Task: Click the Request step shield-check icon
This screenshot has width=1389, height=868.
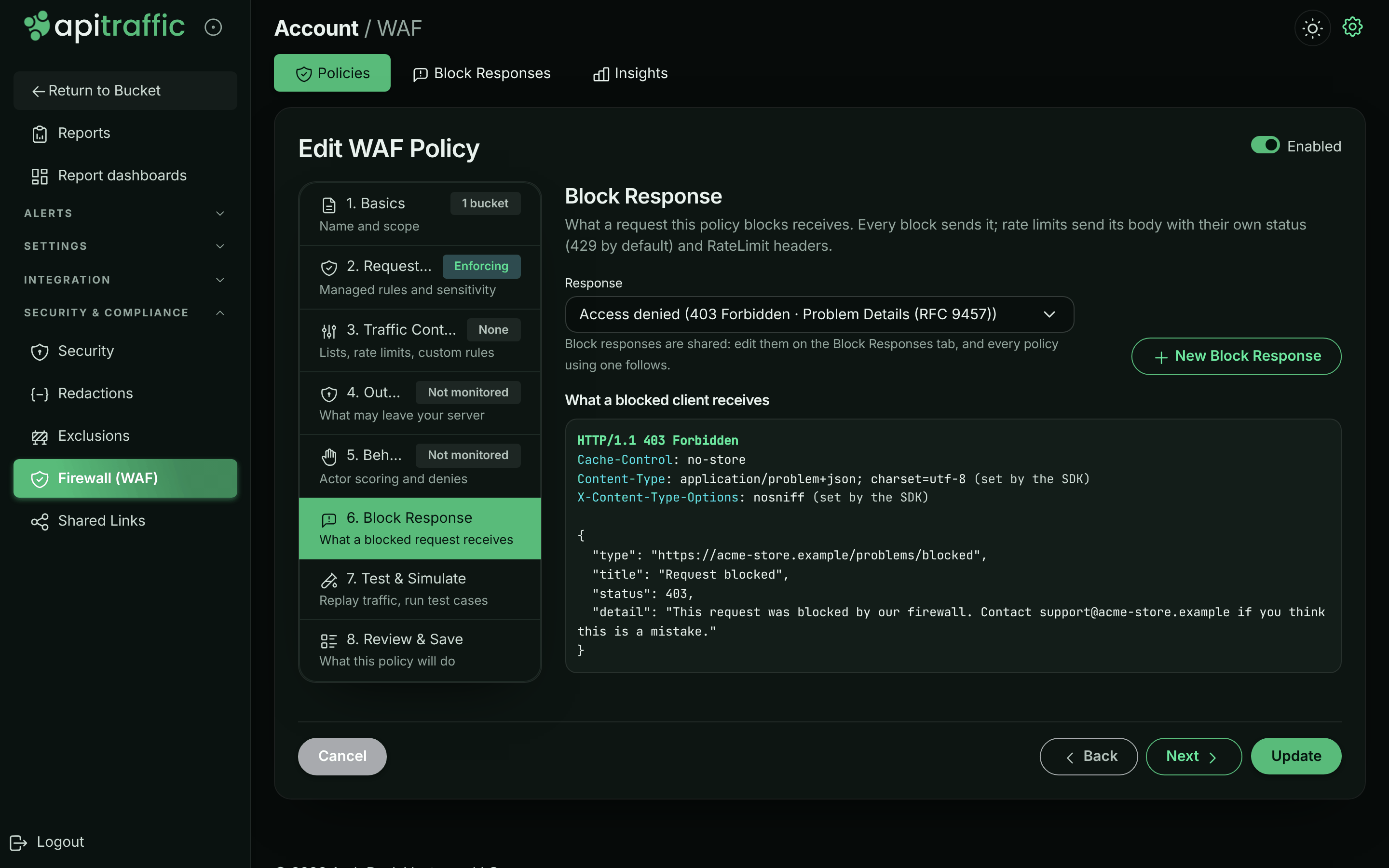Action: 329,268
